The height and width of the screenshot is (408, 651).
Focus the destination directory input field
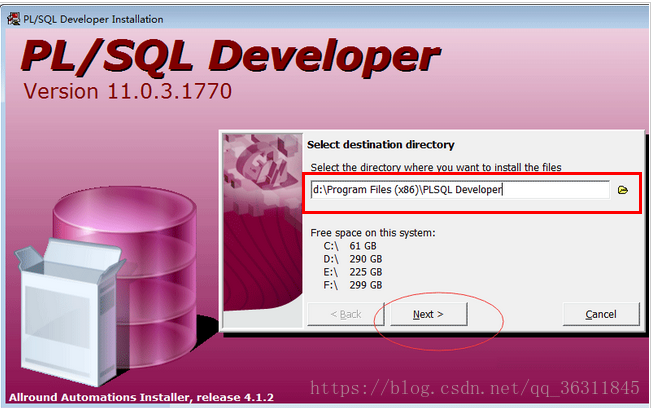460,190
